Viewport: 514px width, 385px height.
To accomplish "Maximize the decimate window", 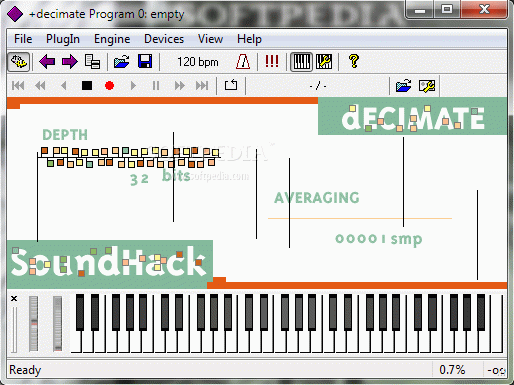I will click(x=447, y=10).
